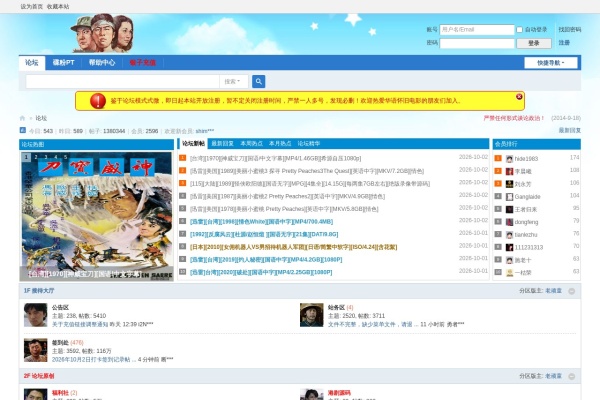Image resolution: width=600 pixels, height=400 pixels.
Task: Open member 刘永芳 profile
Action: click(523, 184)
